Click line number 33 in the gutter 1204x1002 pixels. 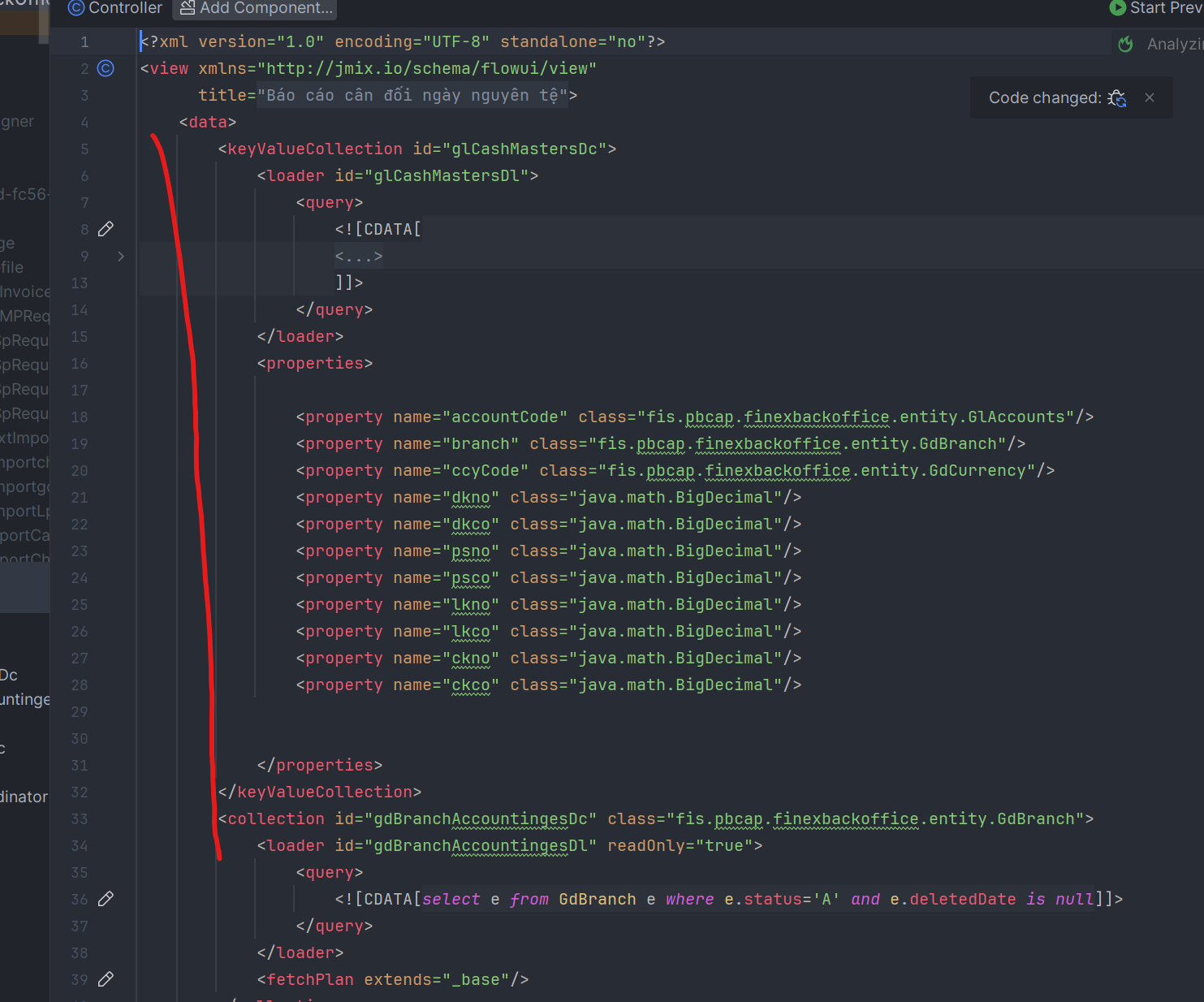tap(80, 818)
